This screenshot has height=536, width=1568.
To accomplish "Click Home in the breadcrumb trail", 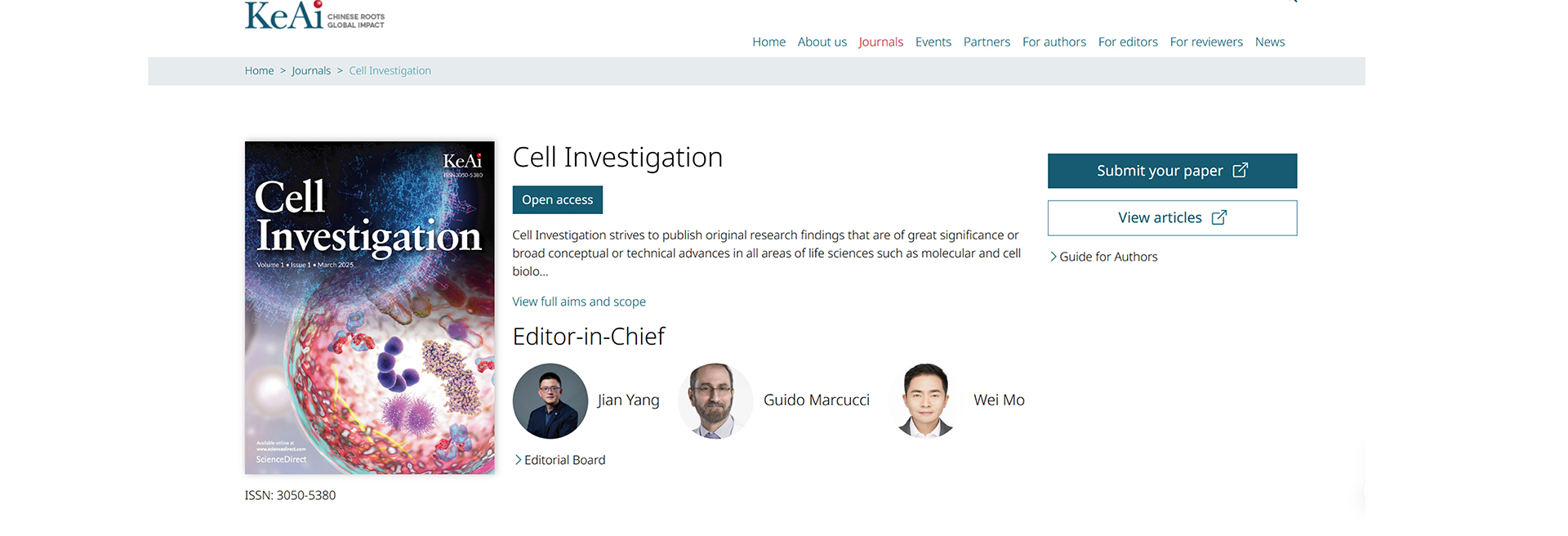I will 259,71.
